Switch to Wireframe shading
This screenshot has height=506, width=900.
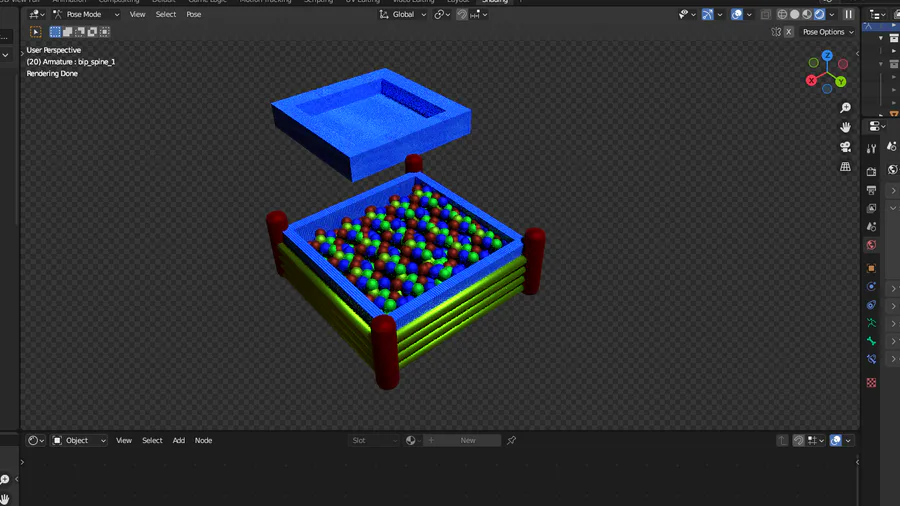(782, 14)
